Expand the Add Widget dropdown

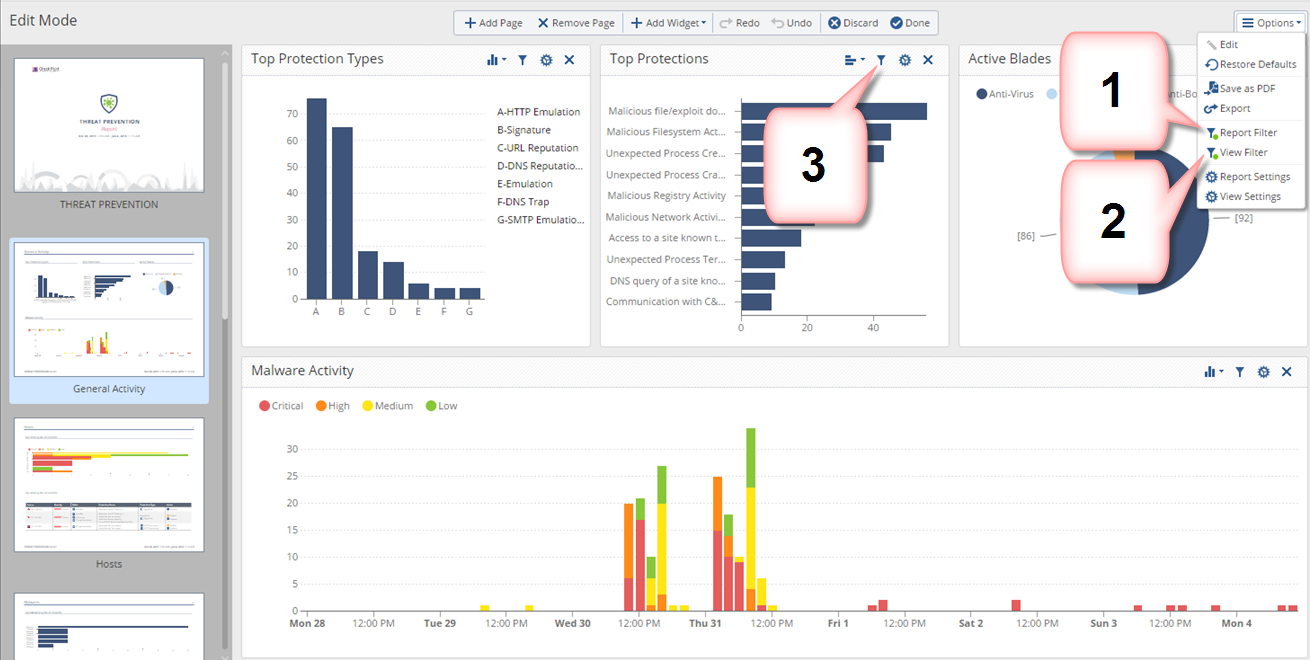point(669,23)
